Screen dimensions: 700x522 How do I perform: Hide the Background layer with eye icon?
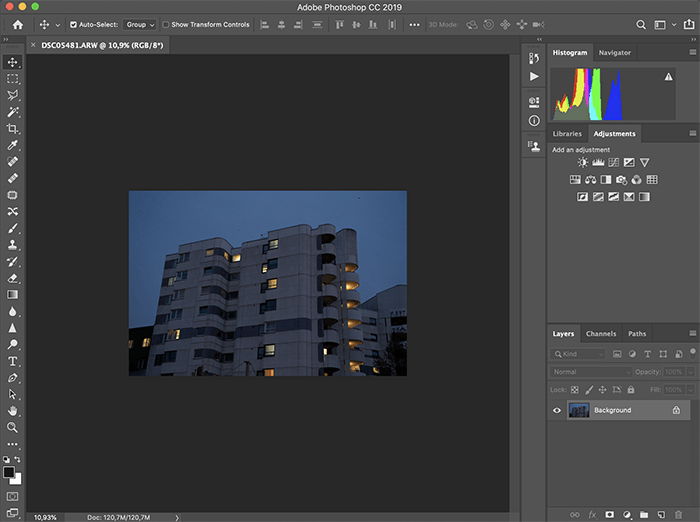(x=557, y=410)
